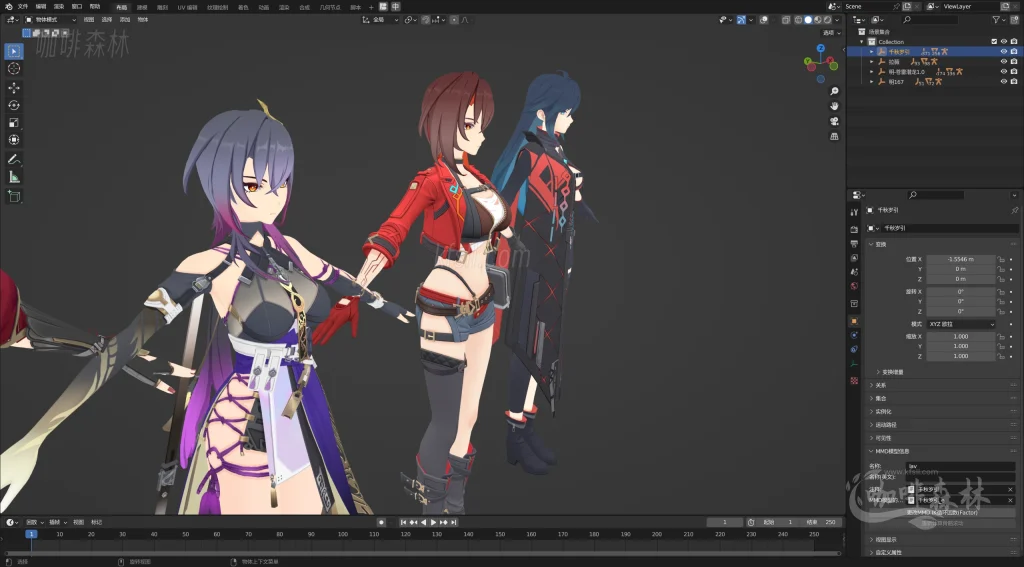
Task: Open the Texture properties checker tab
Action: 854,380
